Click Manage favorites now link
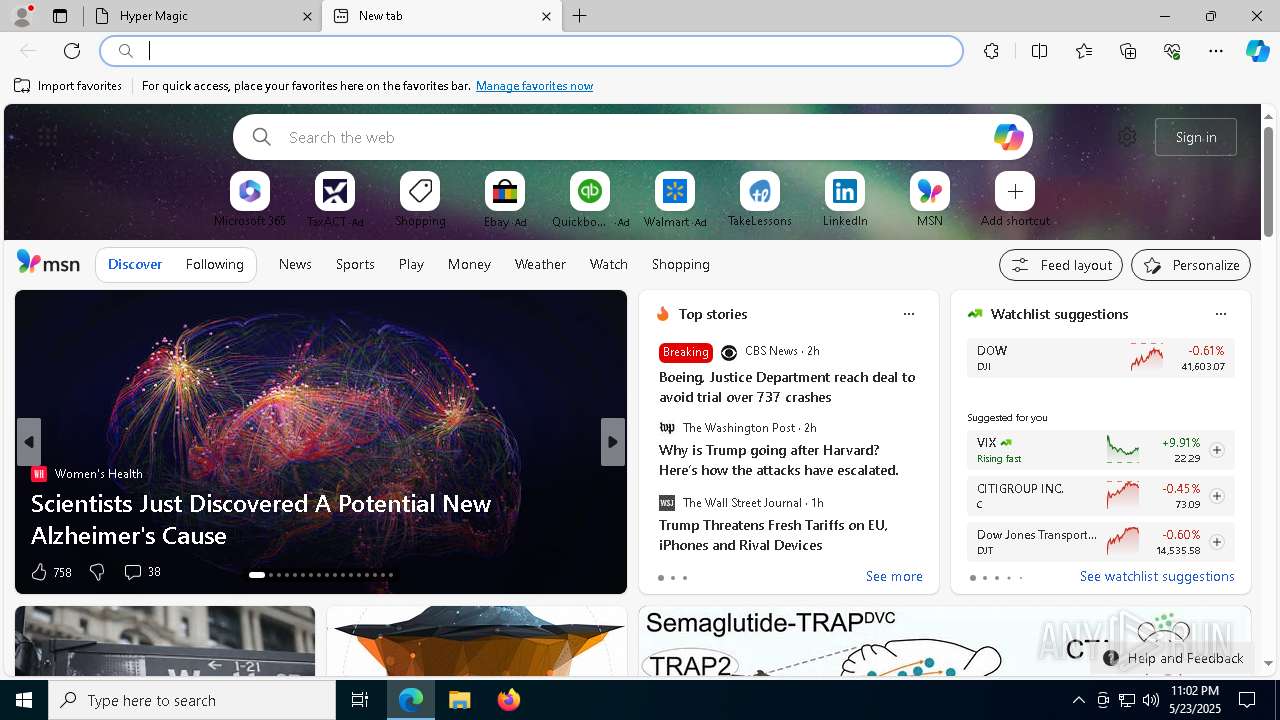Image resolution: width=1280 pixels, height=720 pixels. coord(534,86)
